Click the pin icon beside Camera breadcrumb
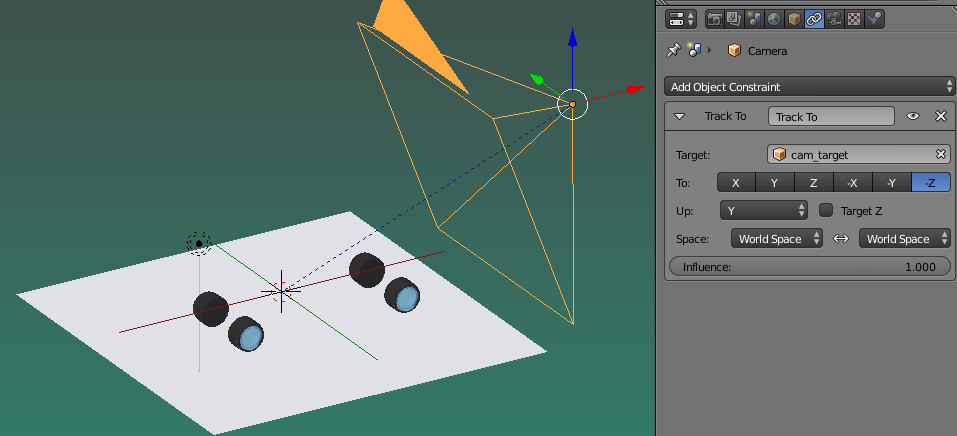The width and height of the screenshot is (957, 436). (x=673, y=50)
